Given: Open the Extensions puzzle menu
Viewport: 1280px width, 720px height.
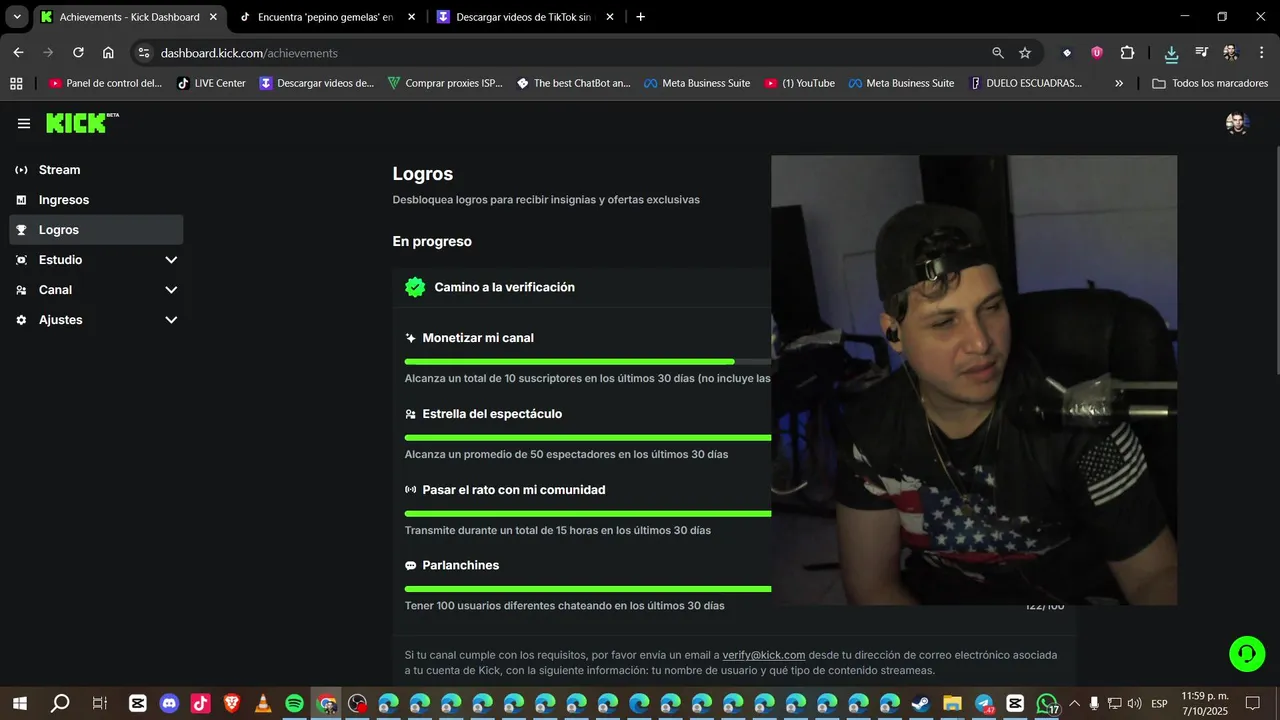Looking at the screenshot, I should 1127,53.
